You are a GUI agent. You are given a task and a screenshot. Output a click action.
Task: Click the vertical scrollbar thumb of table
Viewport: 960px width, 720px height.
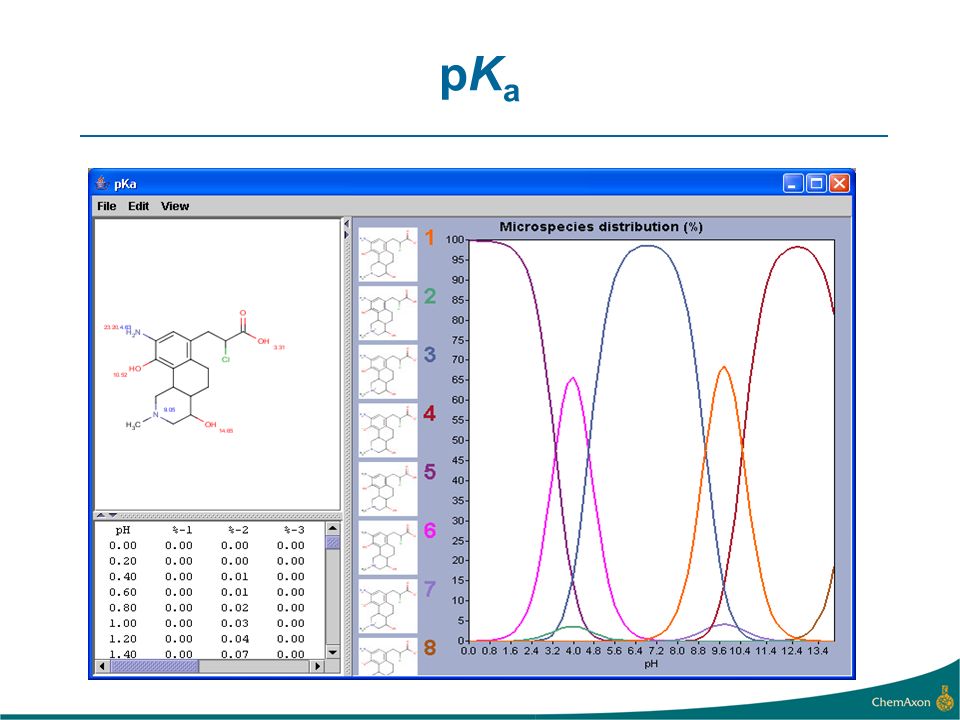point(332,542)
